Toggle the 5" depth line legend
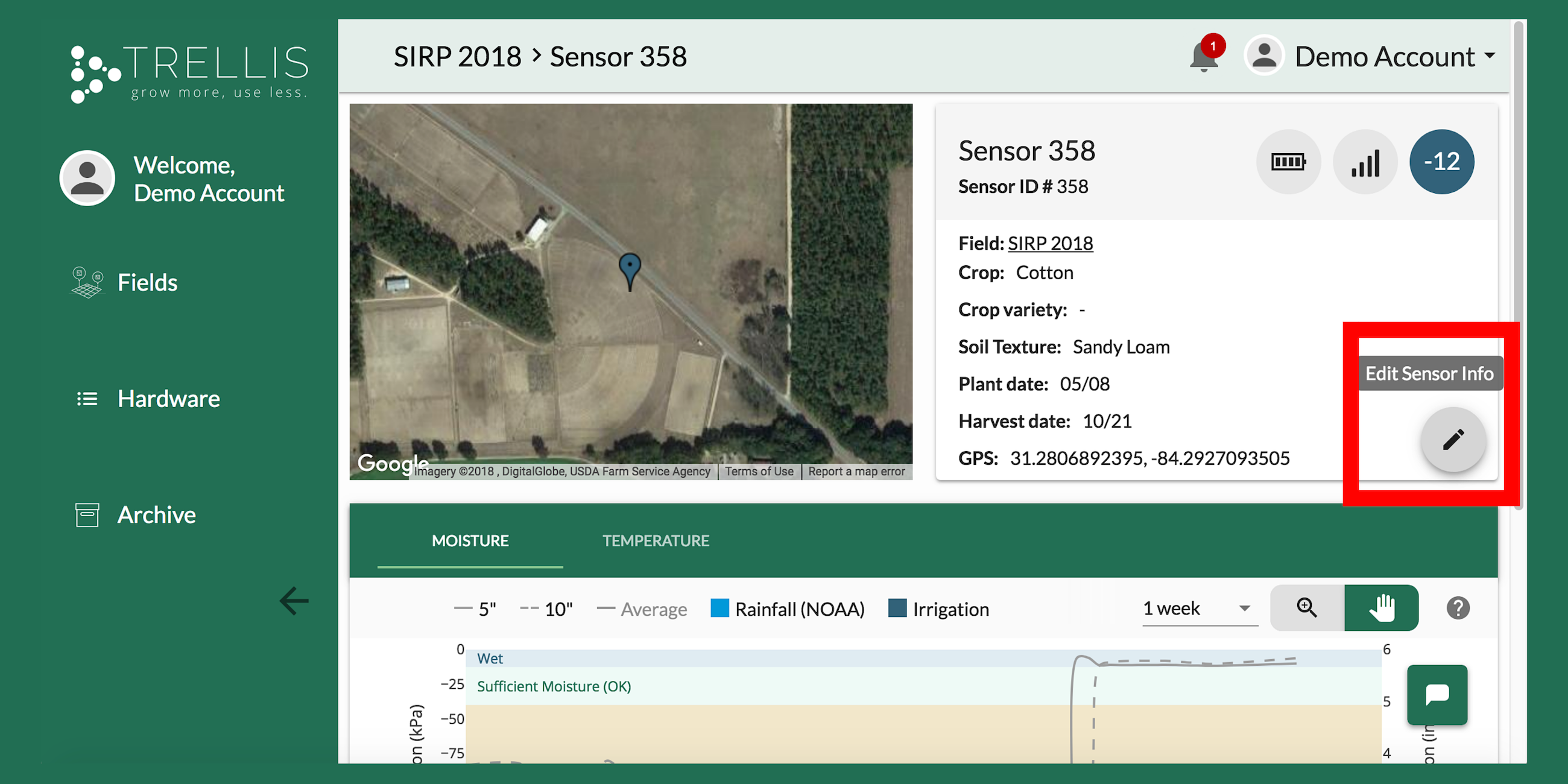 click(x=476, y=609)
